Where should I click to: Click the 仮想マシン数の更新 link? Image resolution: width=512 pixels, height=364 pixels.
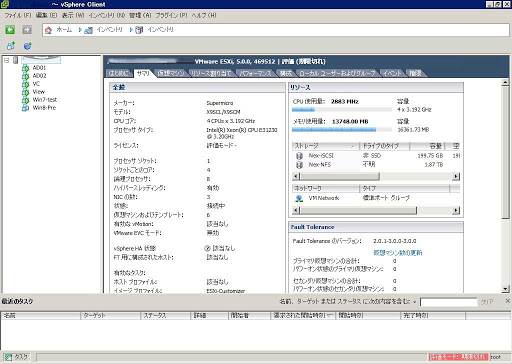pos(398,253)
